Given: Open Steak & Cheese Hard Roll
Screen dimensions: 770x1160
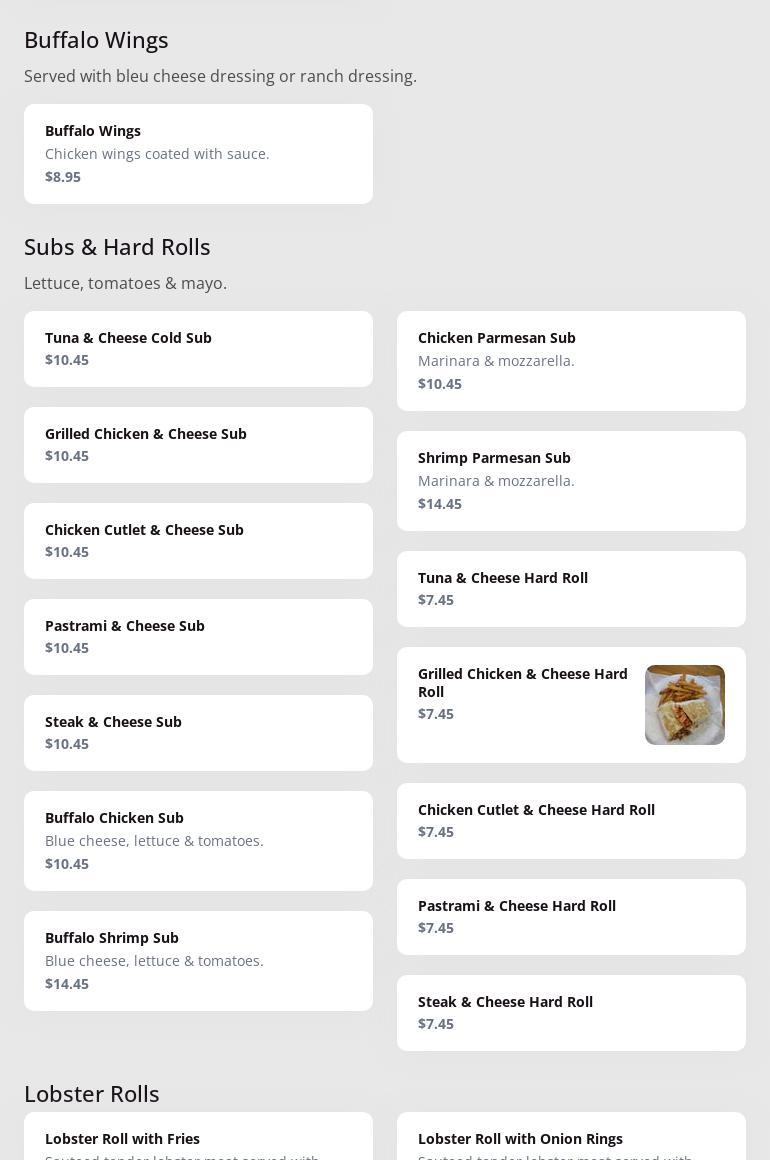Looking at the screenshot, I should (571, 1013).
